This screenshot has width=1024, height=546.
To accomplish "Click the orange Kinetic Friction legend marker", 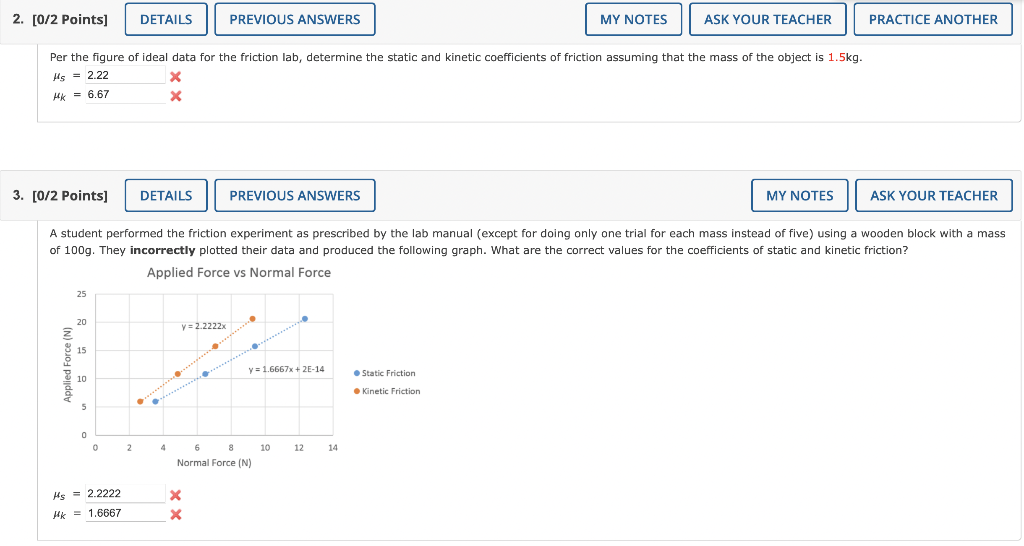I will coord(357,391).
